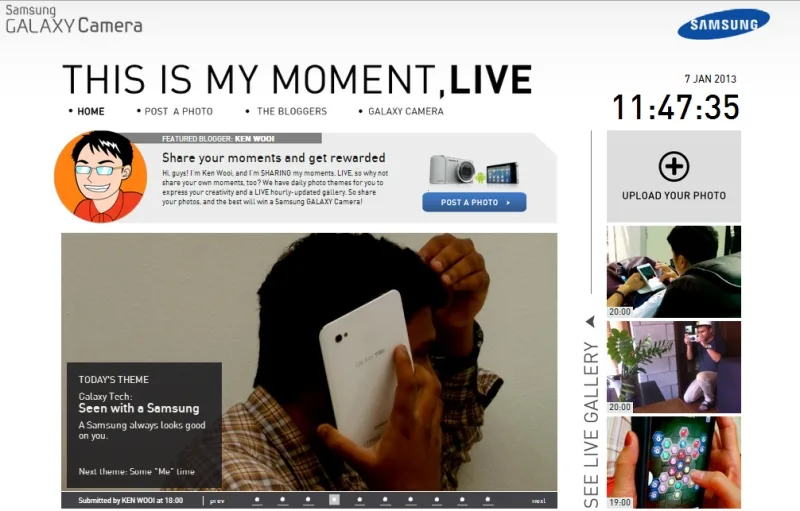This screenshot has width=800, height=511.
Task: Click the plus icon to upload a photo
Action: (x=673, y=166)
